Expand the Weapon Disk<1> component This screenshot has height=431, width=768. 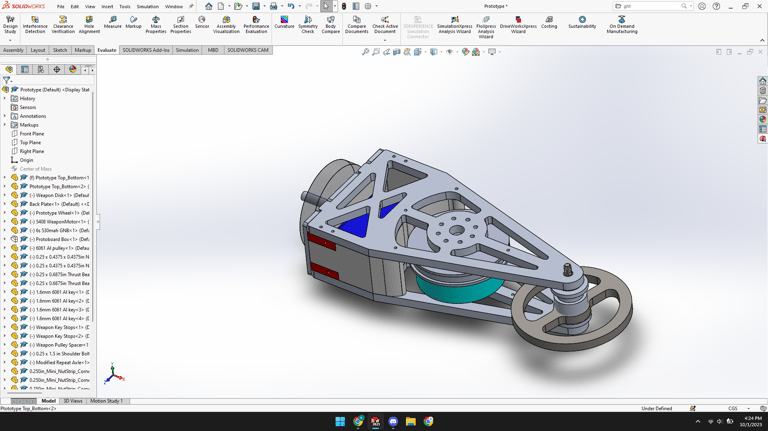(x=5, y=195)
